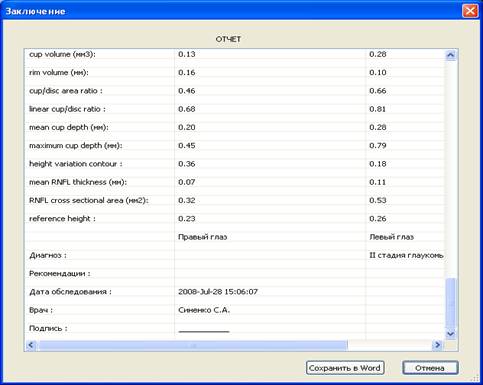Click the horizontal scrollbar thumb
The height and width of the screenshot is (385, 483).
[192, 345]
